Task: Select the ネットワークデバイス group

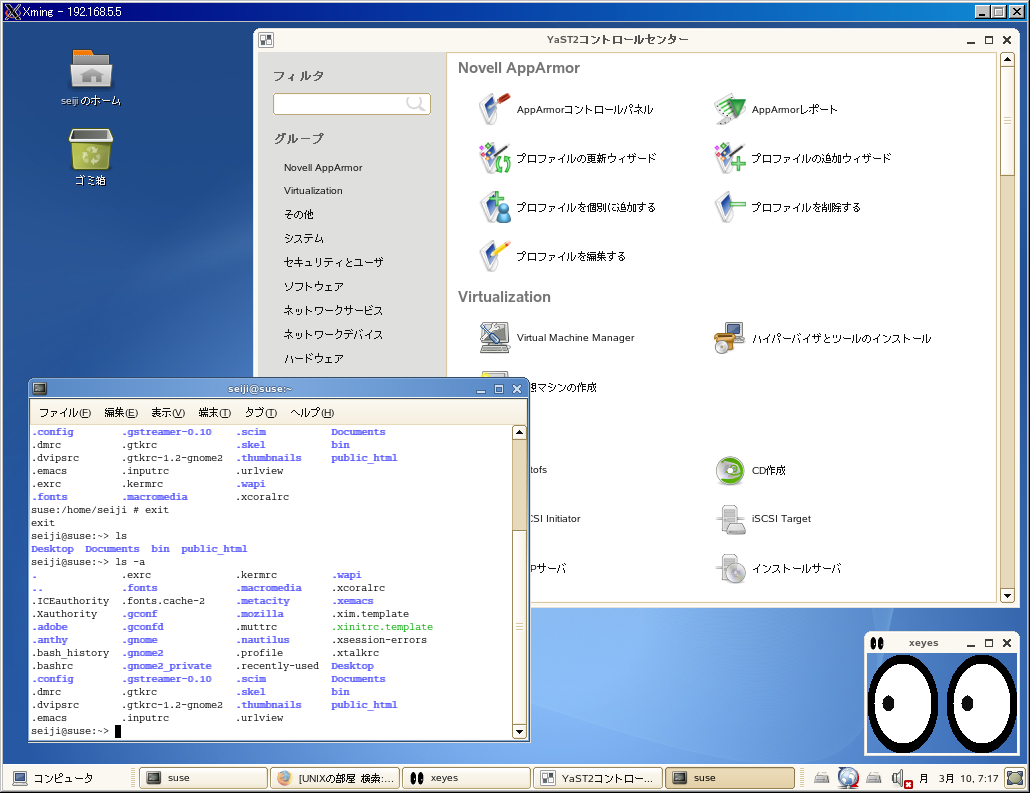Action: (x=333, y=334)
